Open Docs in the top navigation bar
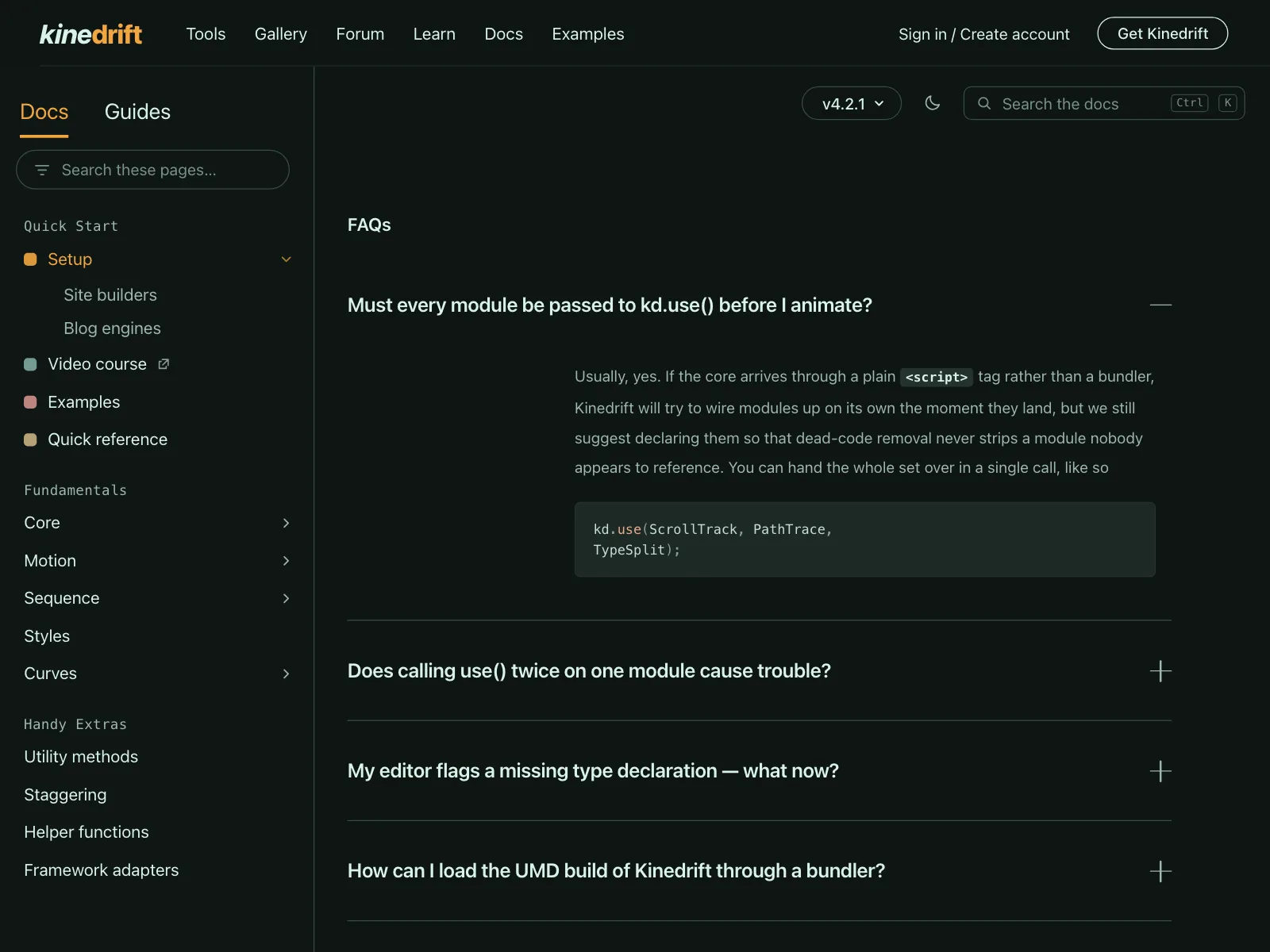This screenshot has width=1270, height=952. coord(504,34)
